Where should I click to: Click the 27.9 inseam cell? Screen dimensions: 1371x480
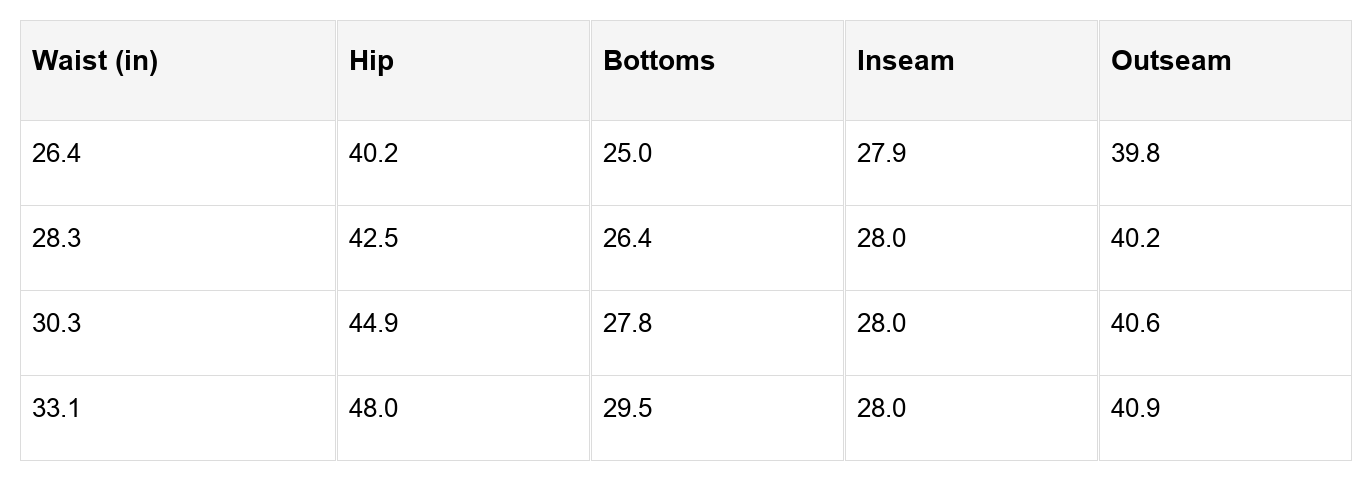pos(881,154)
